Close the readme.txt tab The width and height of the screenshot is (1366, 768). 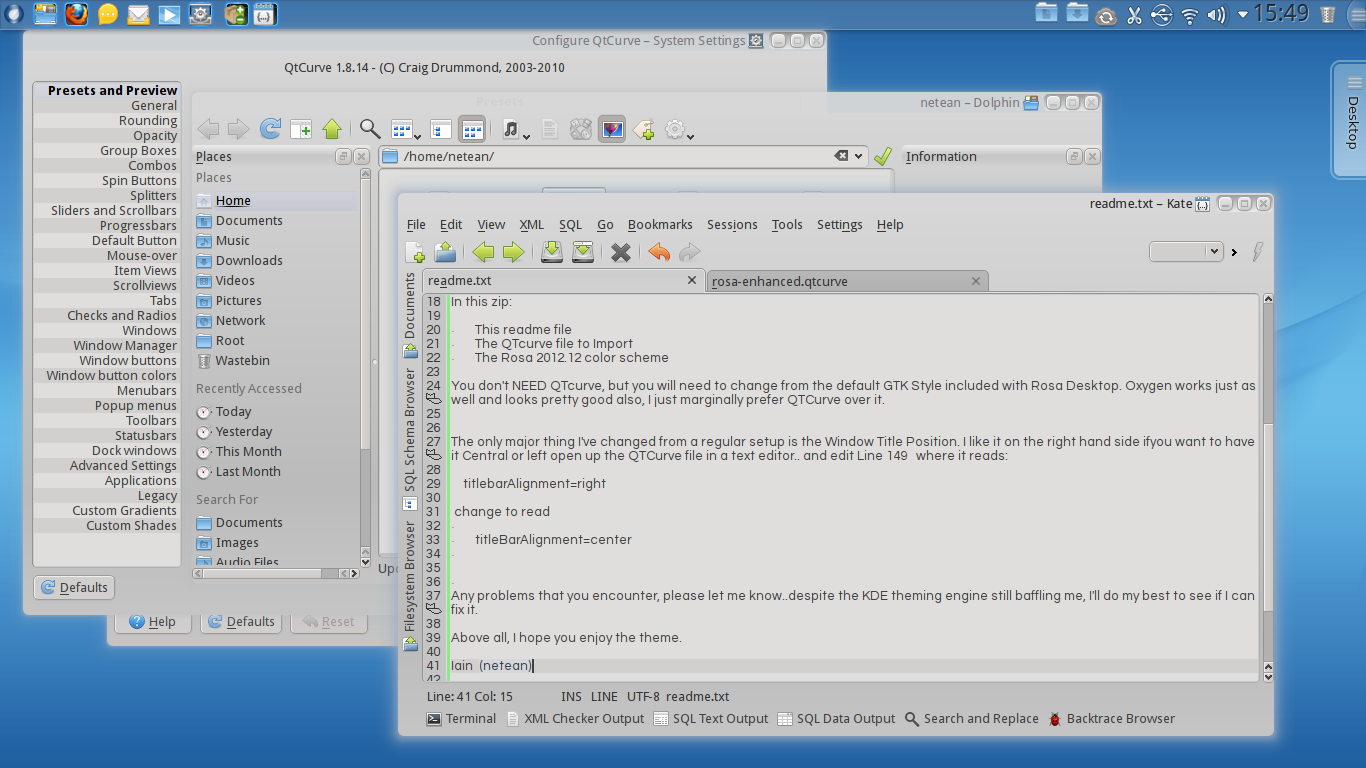[x=691, y=281]
